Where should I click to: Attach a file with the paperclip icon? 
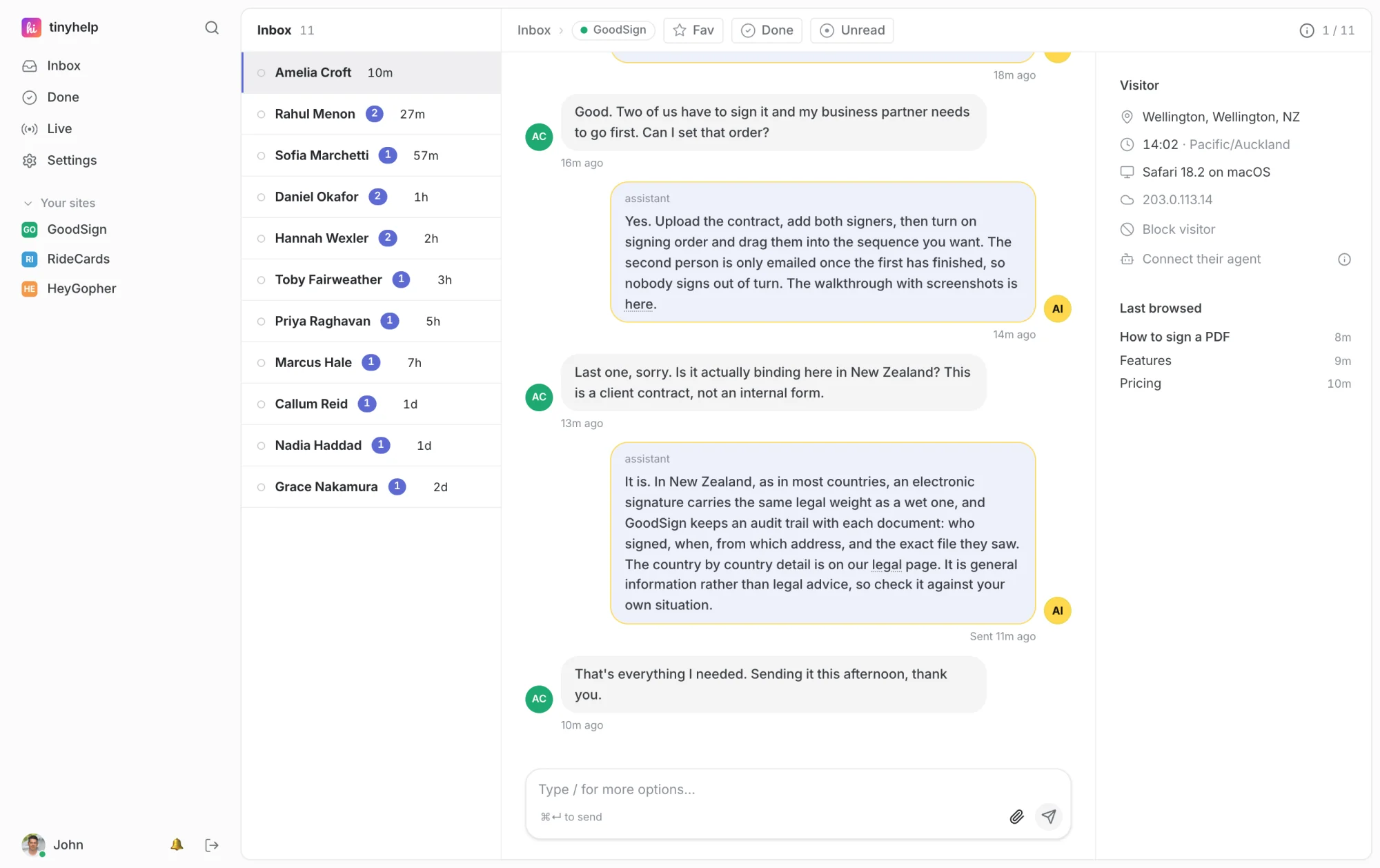pos(1016,816)
